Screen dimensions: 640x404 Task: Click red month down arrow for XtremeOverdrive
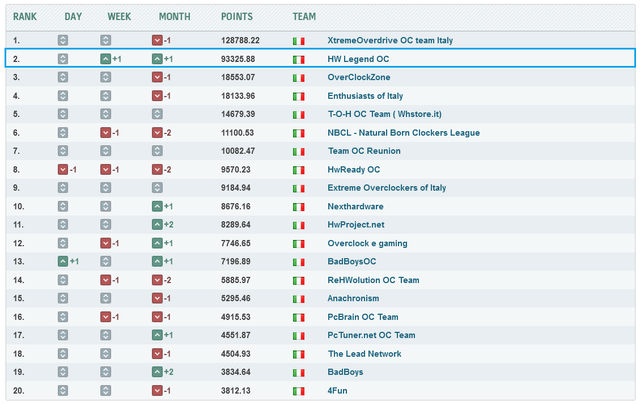click(157, 40)
